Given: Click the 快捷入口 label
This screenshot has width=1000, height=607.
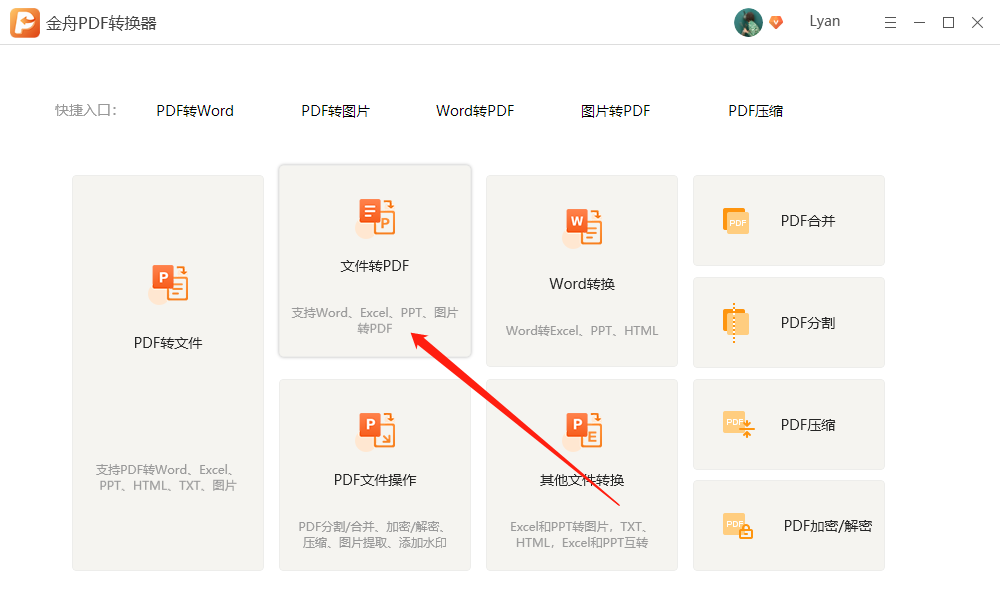Looking at the screenshot, I should click(x=85, y=110).
